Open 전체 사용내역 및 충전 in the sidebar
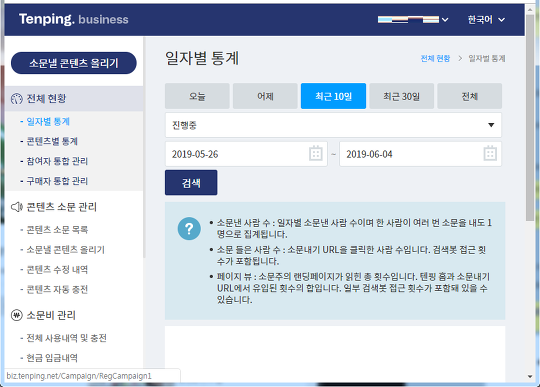Viewport: 540px width, 387px height. [x=66, y=338]
